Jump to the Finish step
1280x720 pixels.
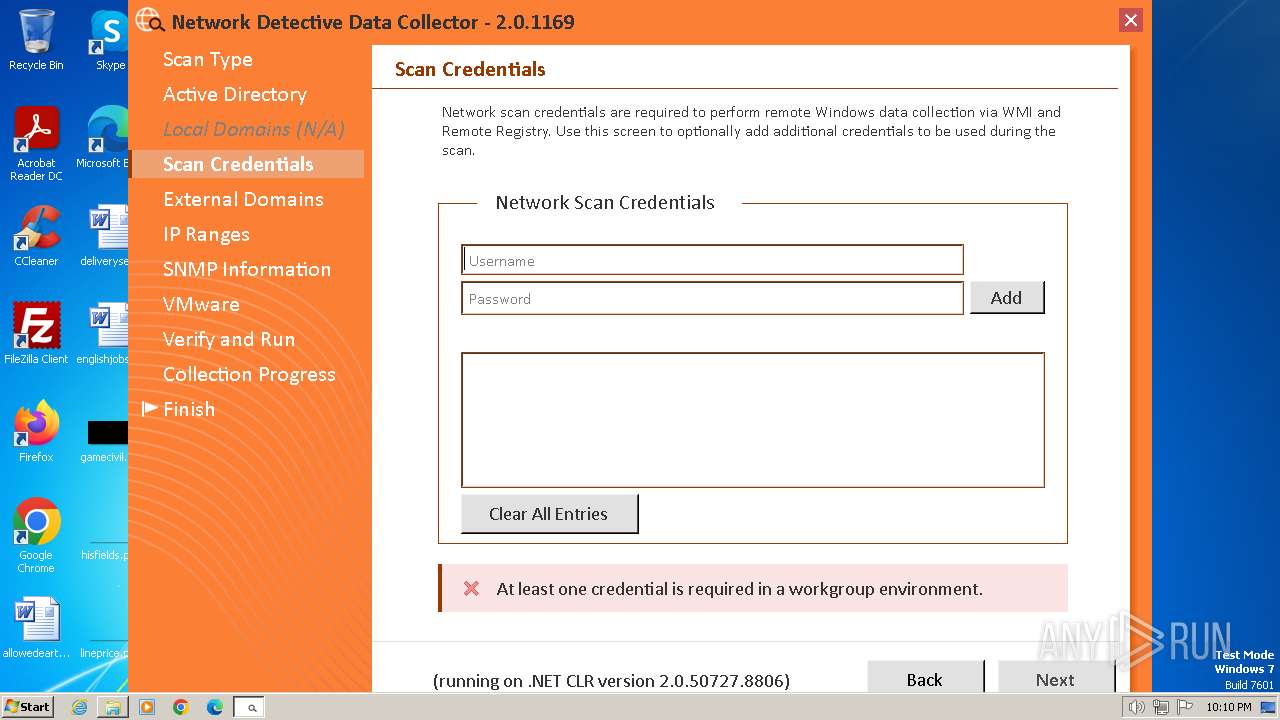point(189,409)
